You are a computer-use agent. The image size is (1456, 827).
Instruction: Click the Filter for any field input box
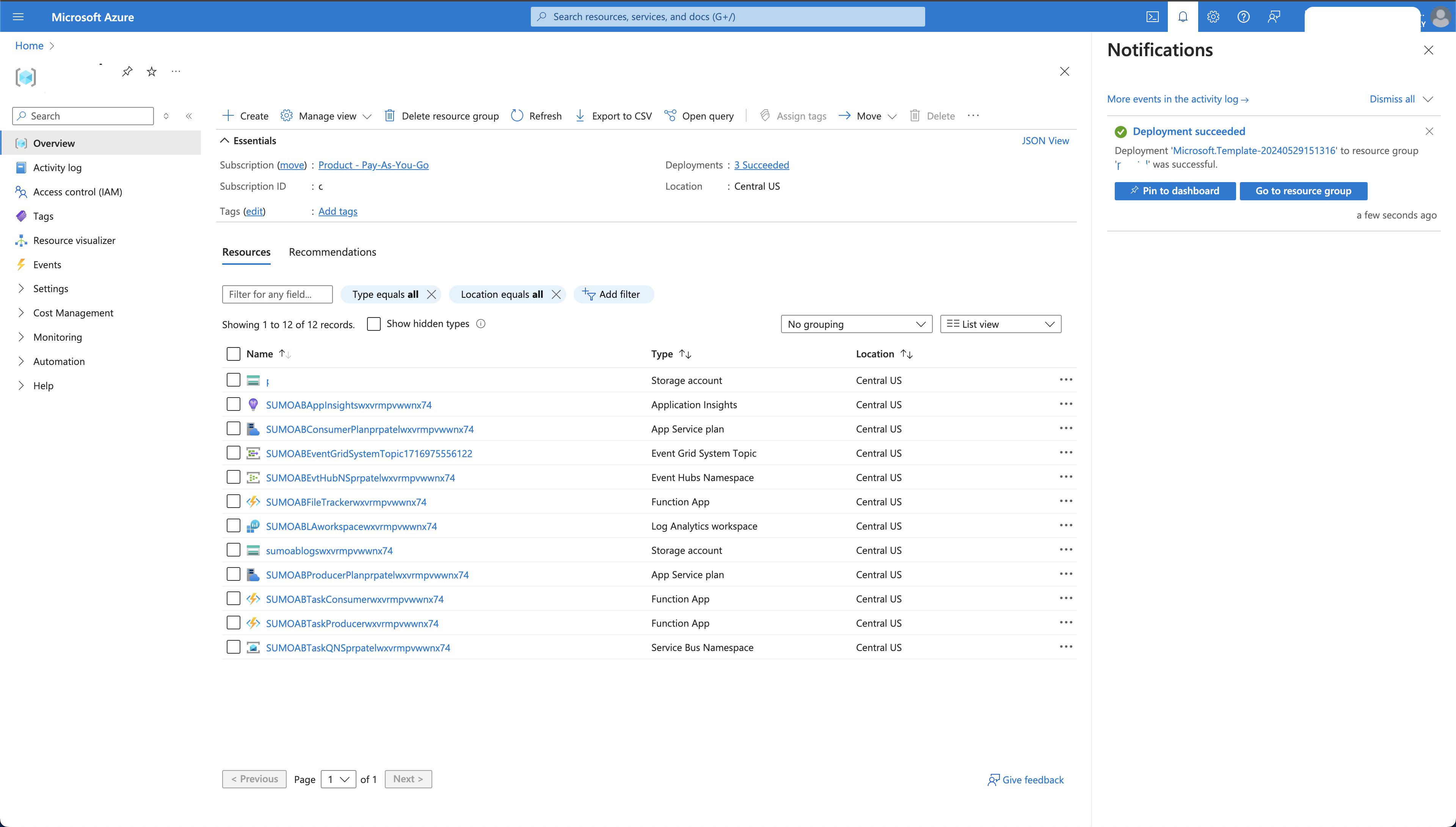tap(277, 294)
